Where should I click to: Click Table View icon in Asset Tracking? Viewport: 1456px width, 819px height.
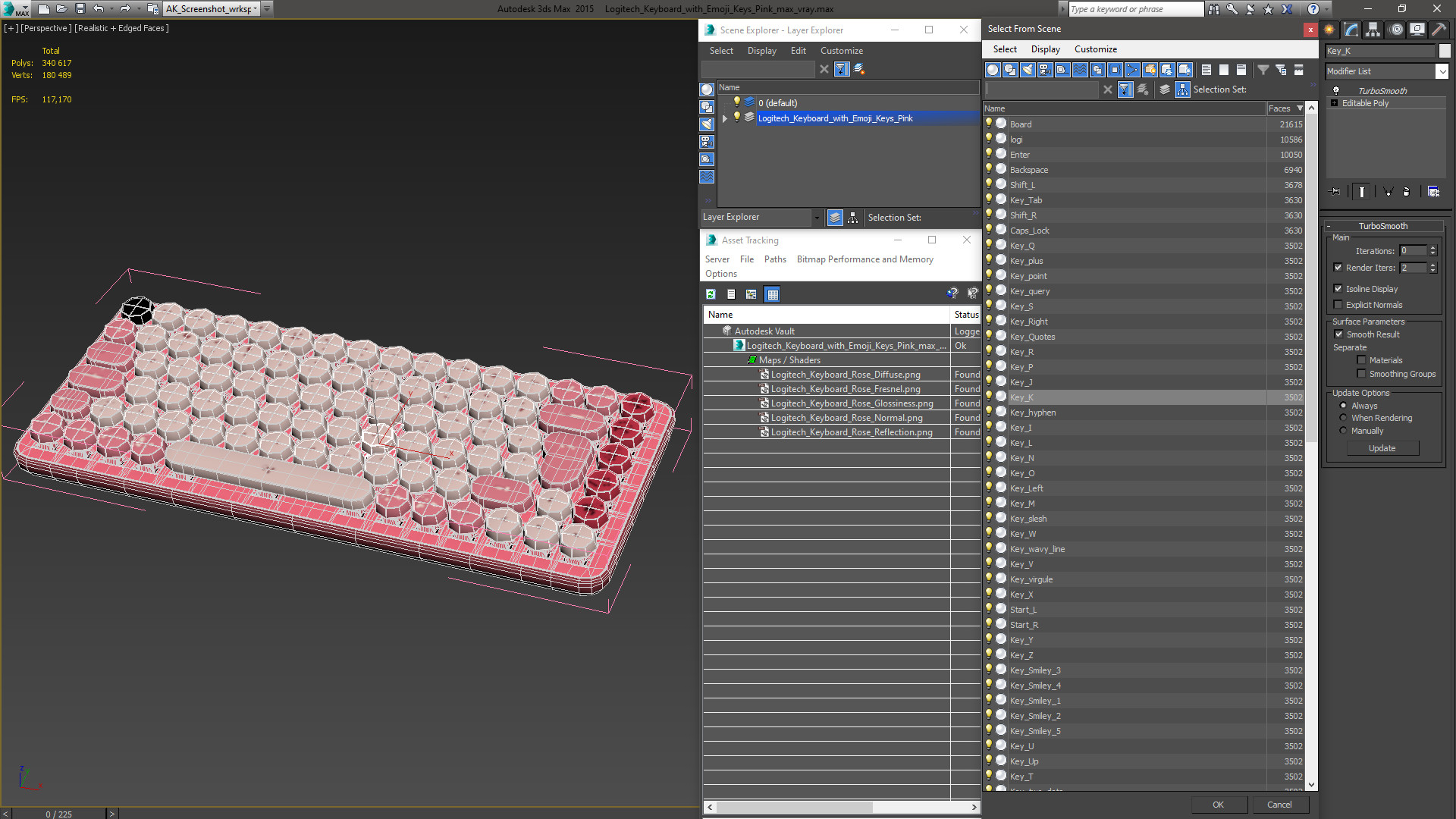[x=772, y=294]
